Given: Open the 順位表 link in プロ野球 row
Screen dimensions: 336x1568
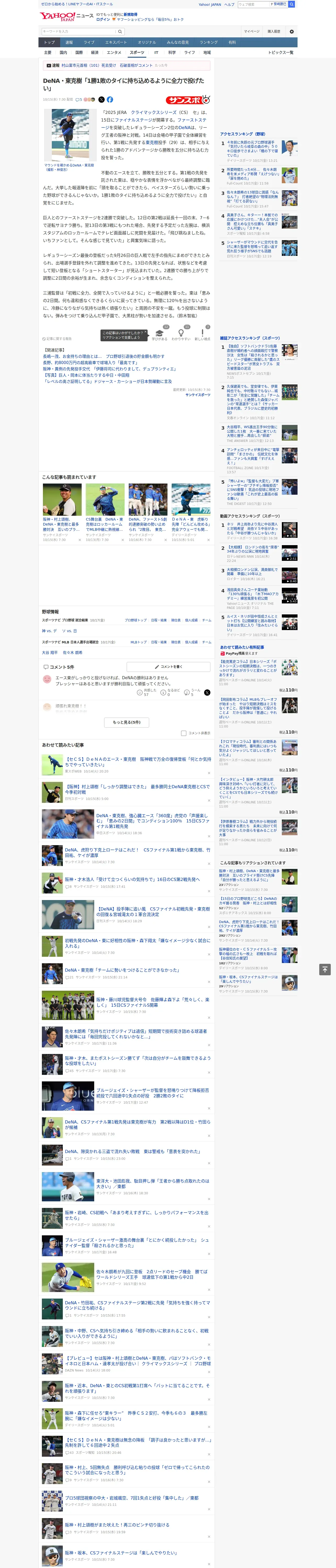Looking at the screenshot, I should click(x=176, y=620).
